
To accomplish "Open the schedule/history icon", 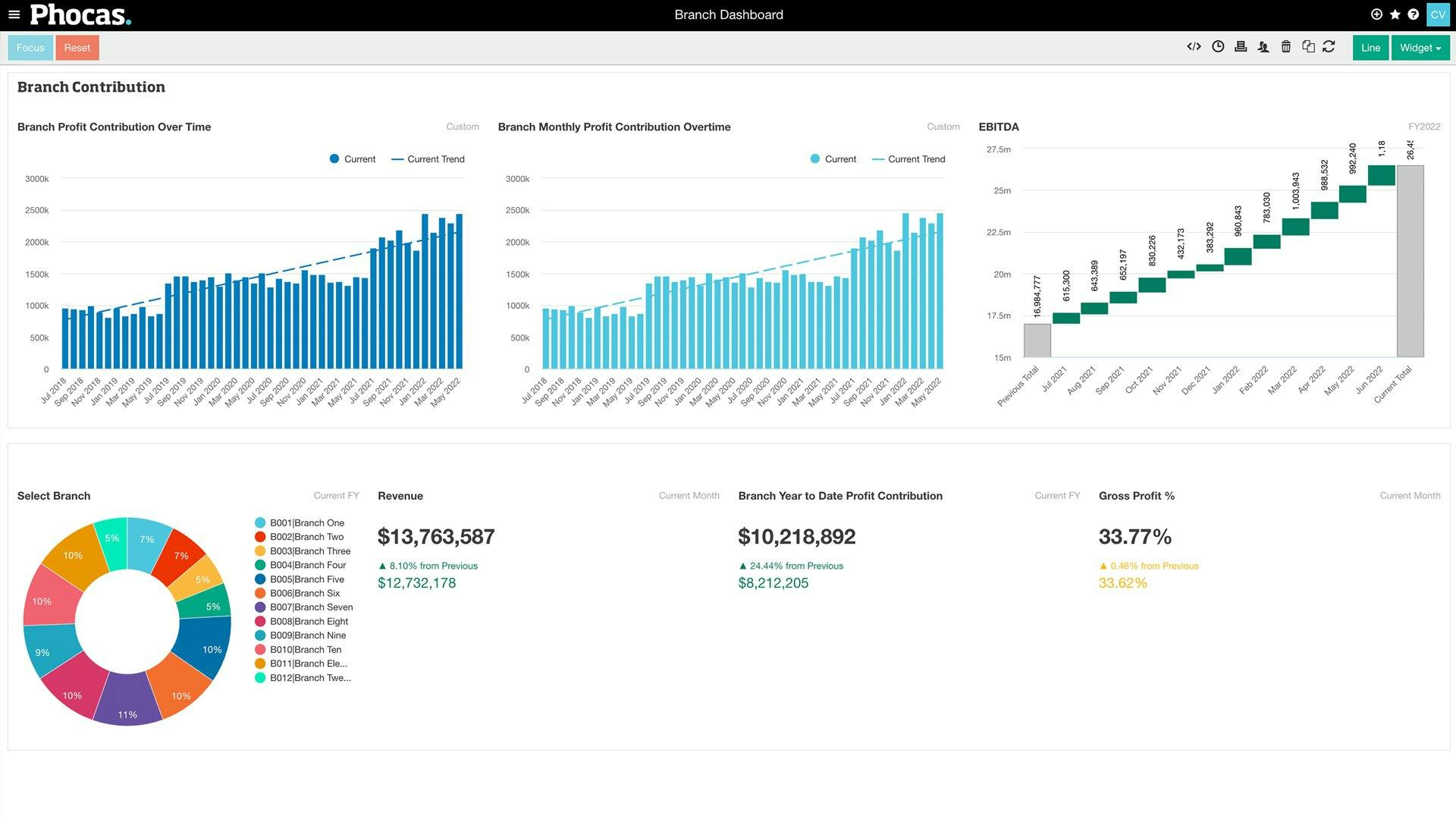I will [x=1217, y=47].
